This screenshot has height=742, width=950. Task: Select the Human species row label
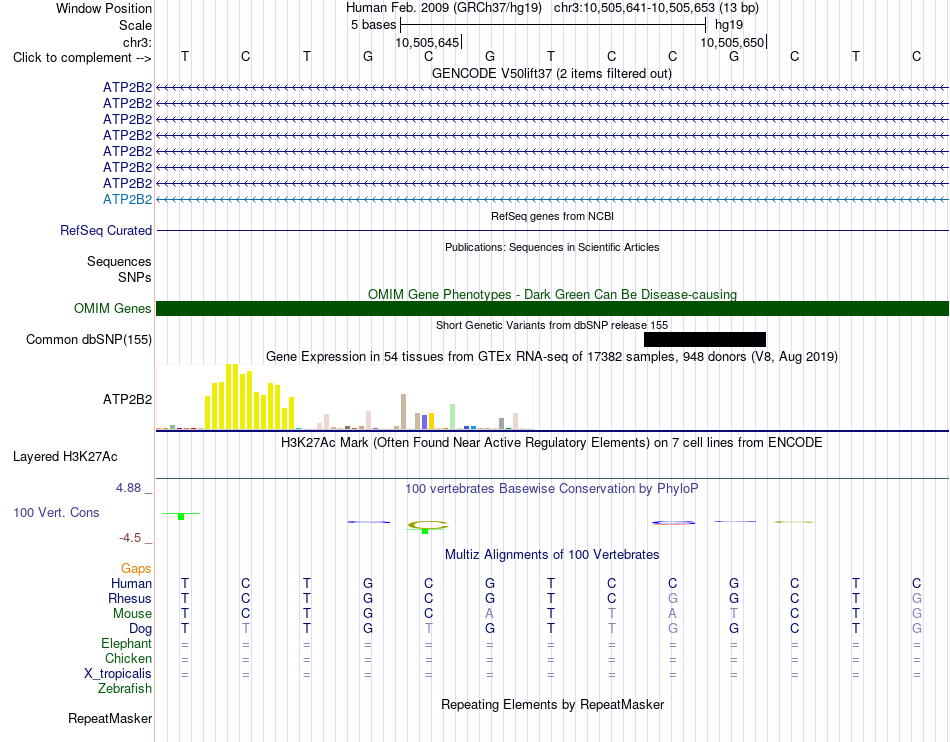click(131, 583)
